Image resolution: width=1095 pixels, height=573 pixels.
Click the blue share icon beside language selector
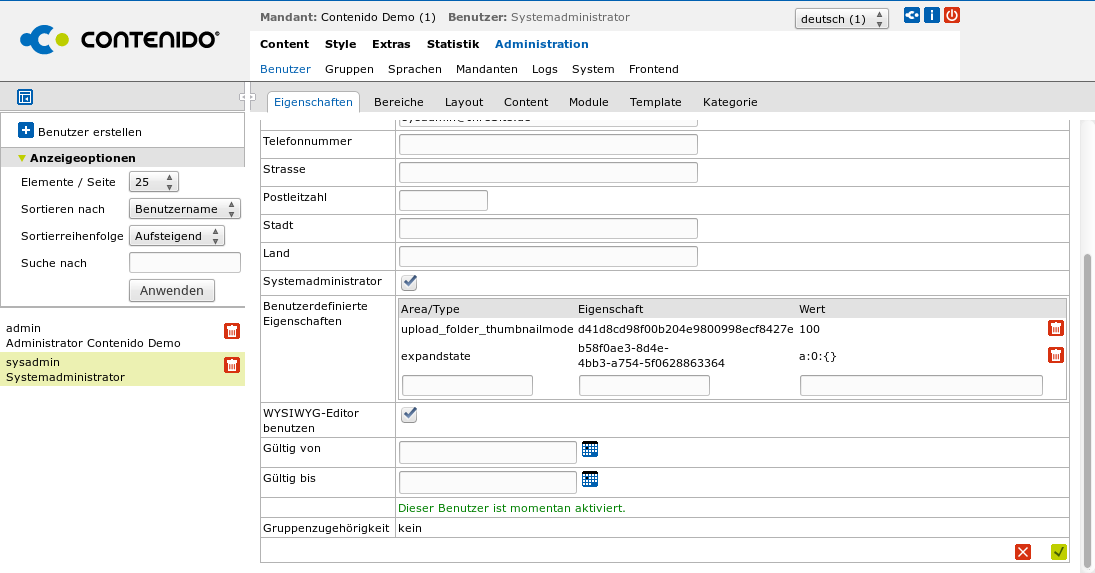coord(911,15)
